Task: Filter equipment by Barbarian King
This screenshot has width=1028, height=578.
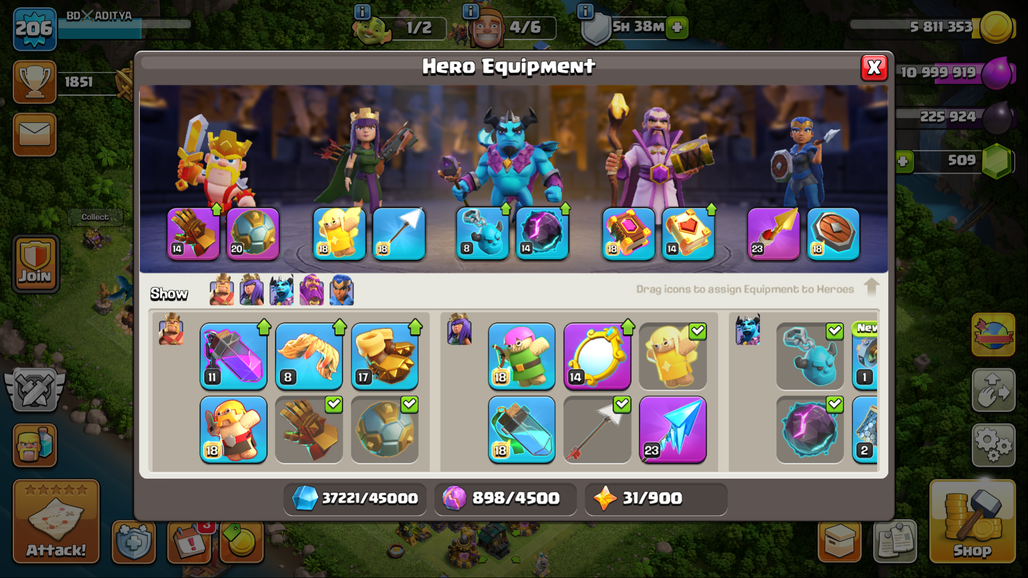Action: tap(222, 290)
